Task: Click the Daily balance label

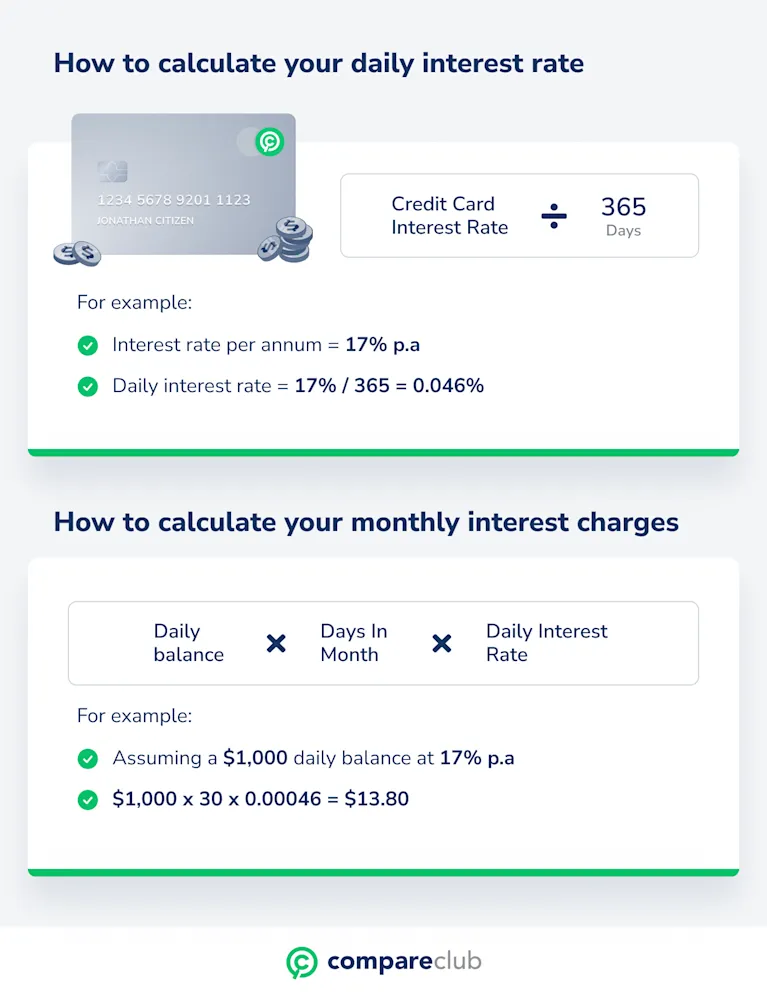Action: click(x=189, y=643)
